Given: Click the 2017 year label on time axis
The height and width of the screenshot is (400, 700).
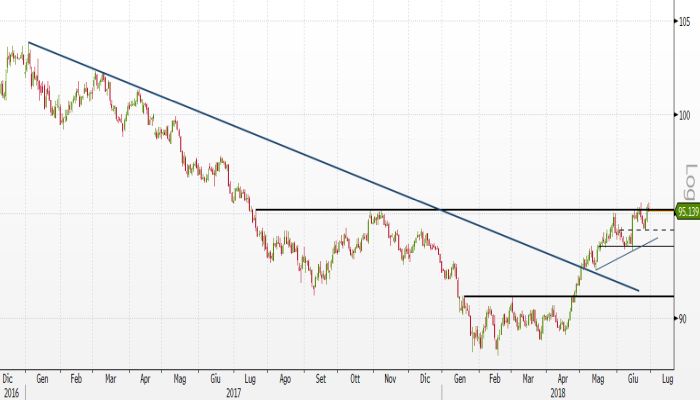Looking at the screenshot, I should [233, 393].
